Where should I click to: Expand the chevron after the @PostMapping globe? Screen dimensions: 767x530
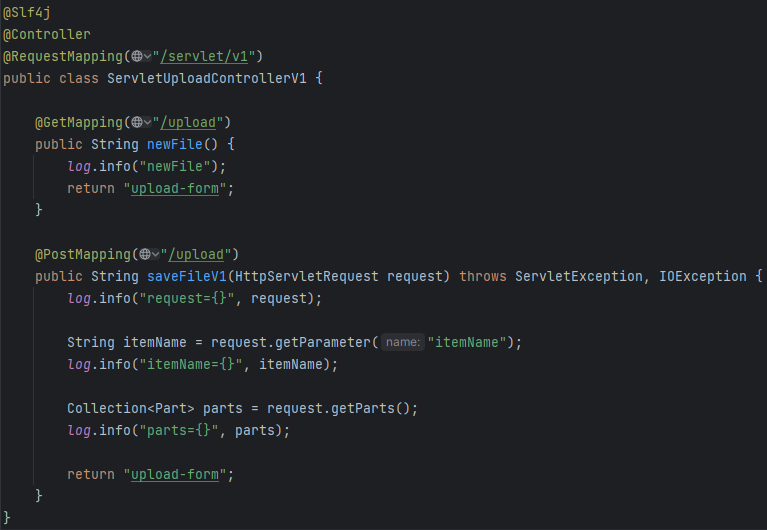tap(156, 255)
